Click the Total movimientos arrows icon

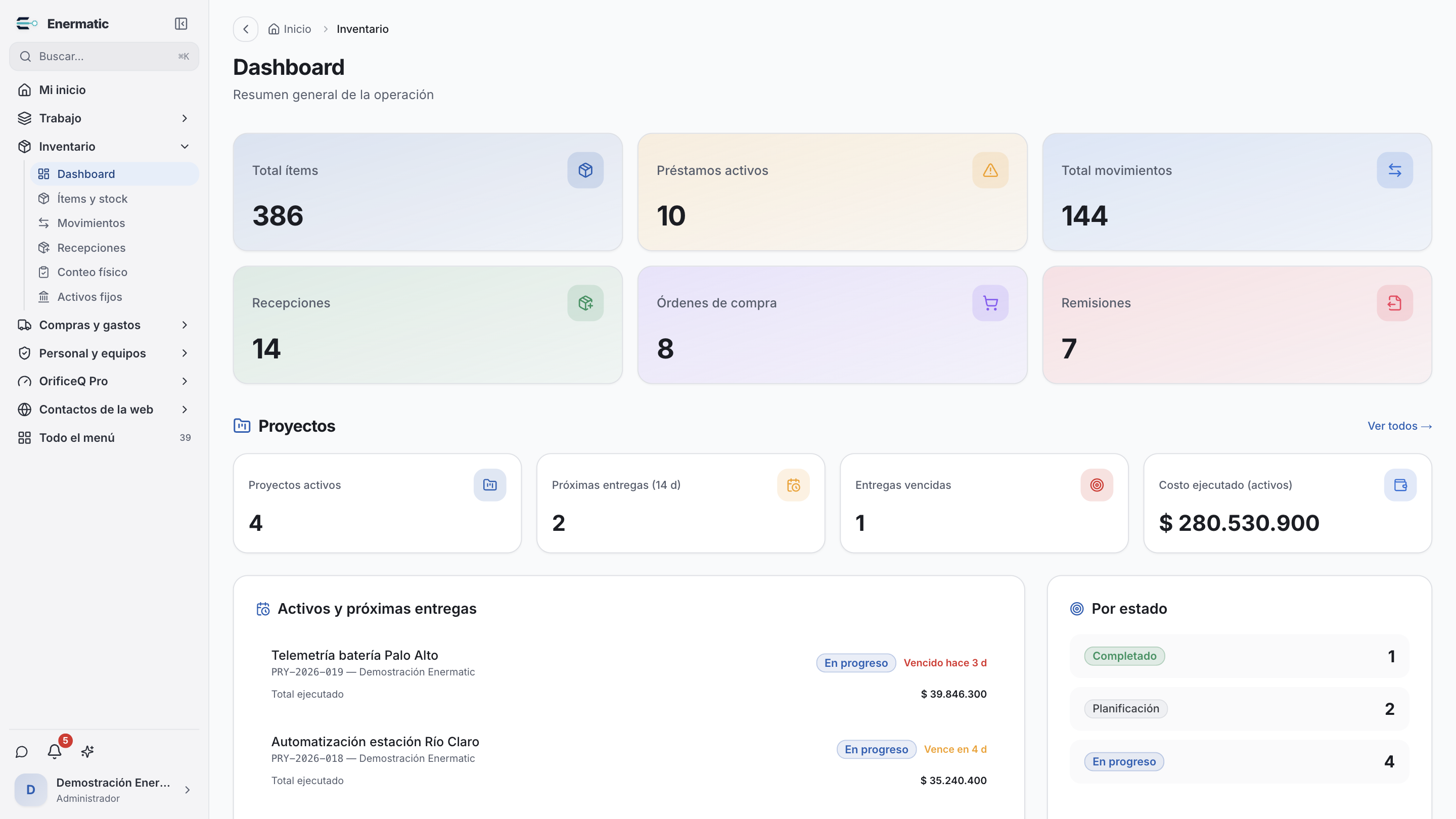(1395, 170)
